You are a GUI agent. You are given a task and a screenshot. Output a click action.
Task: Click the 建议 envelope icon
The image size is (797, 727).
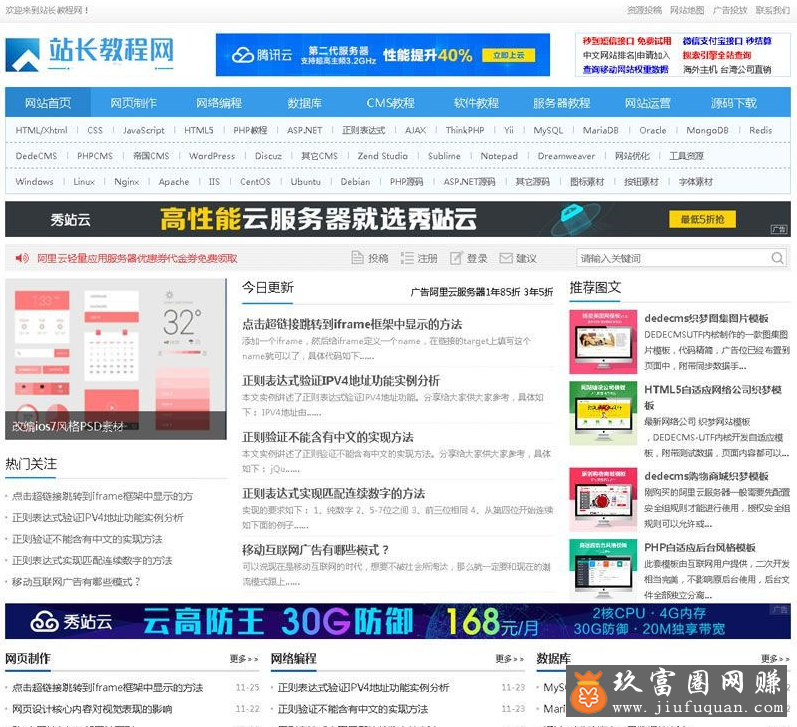click(506, 258)
